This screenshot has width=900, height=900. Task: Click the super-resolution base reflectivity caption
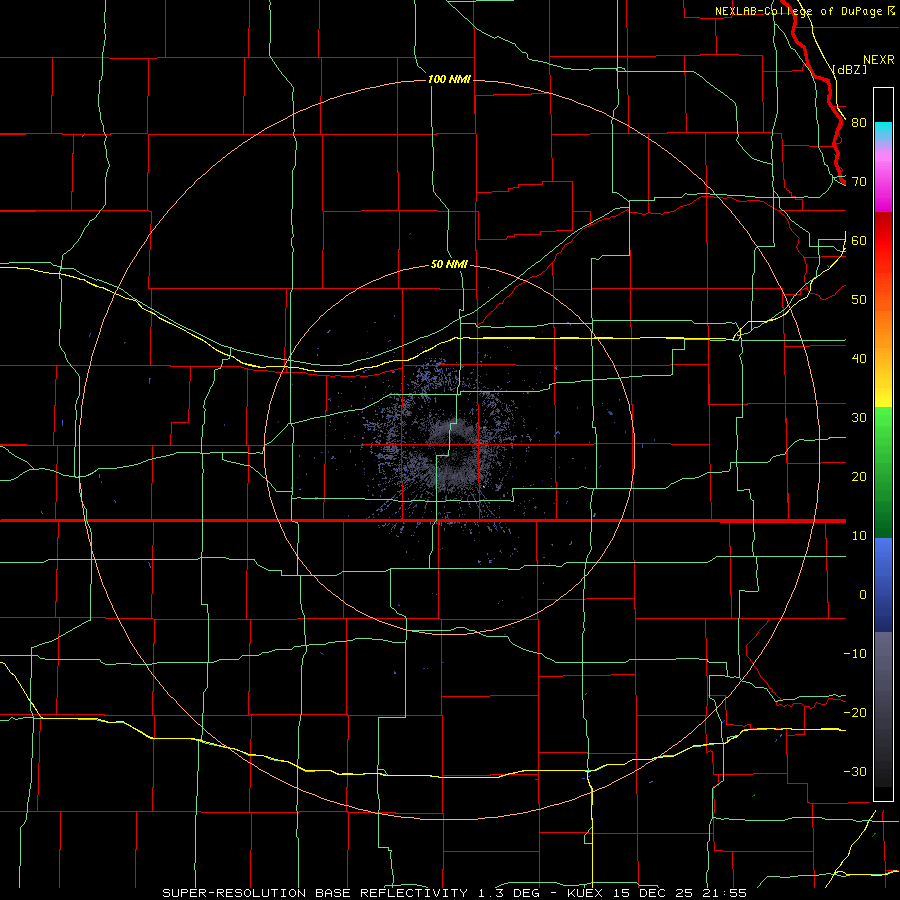coord(454,893)
